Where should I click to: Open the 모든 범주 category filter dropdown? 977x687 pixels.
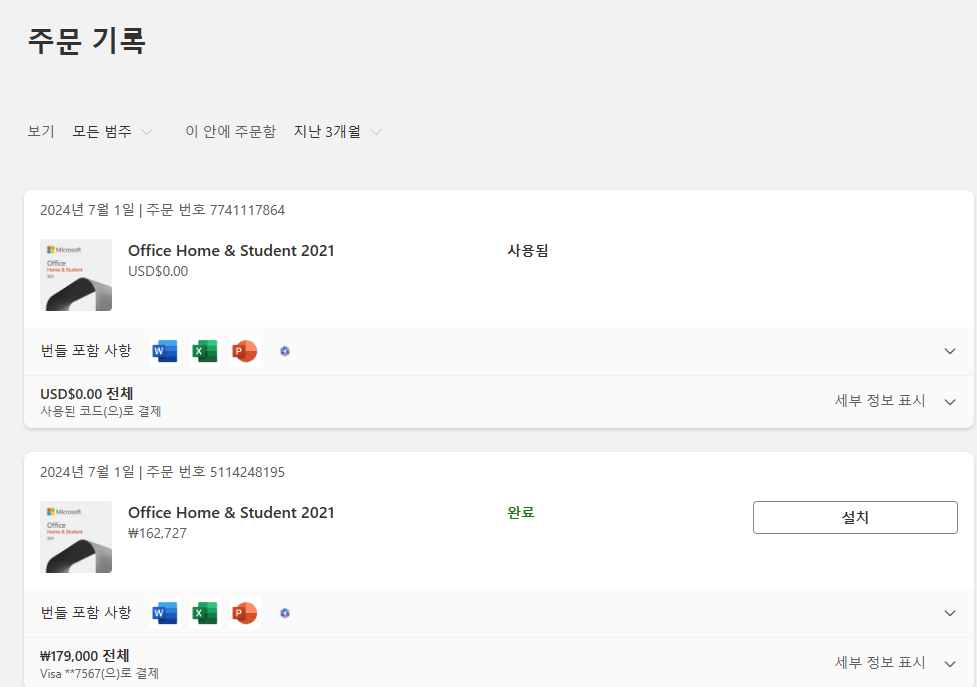click(112, 131)
